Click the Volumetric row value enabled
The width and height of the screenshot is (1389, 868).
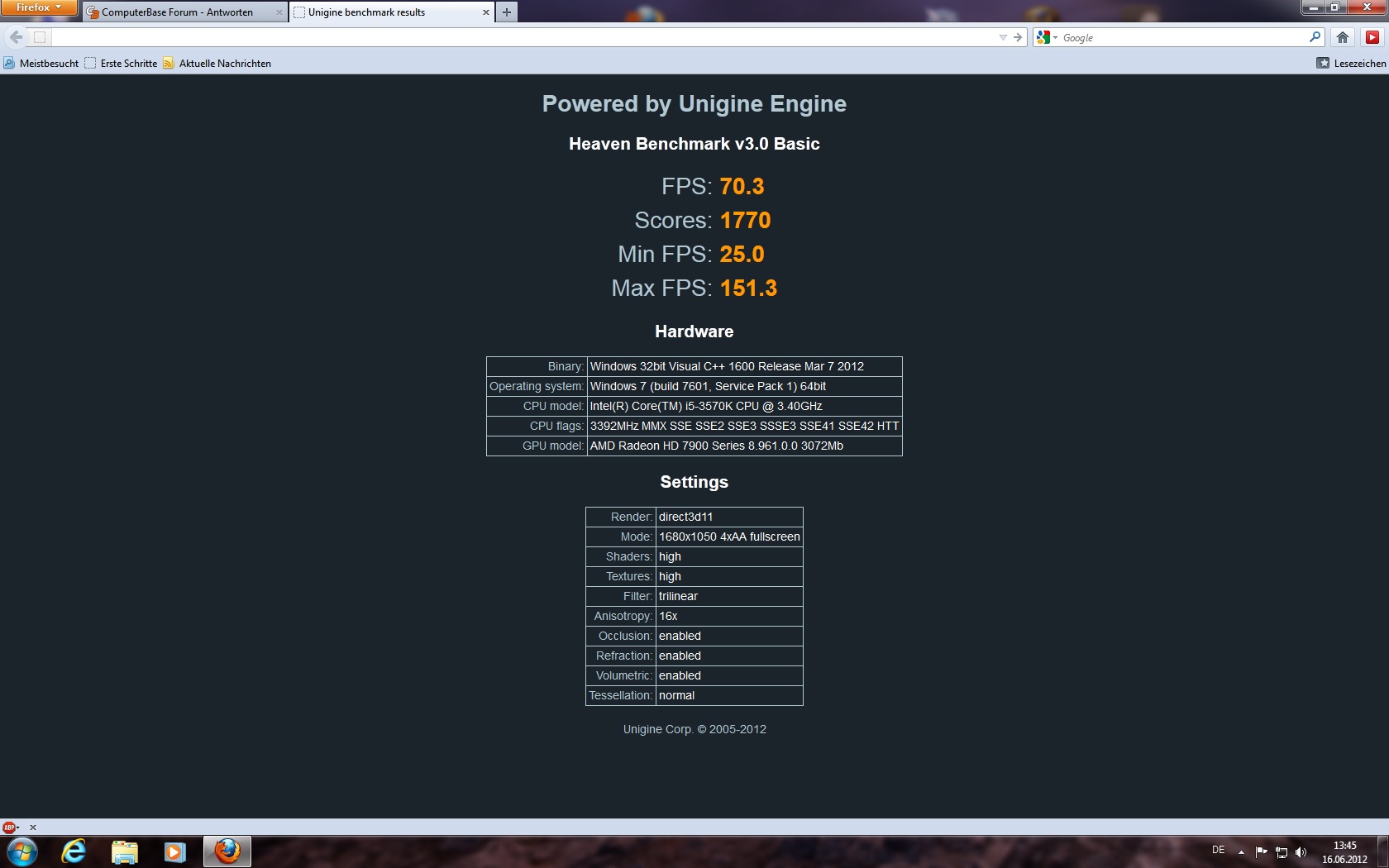pos(680,675)
